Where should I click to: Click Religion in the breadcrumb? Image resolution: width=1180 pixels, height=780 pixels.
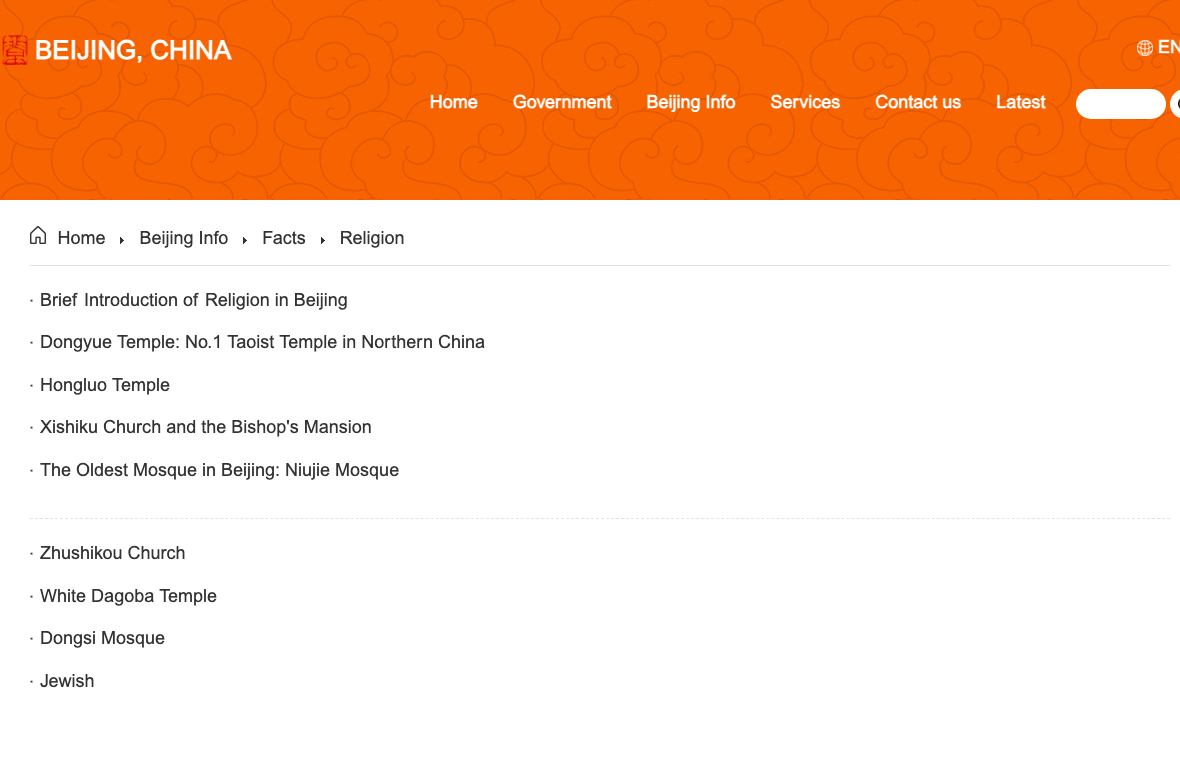372,238
